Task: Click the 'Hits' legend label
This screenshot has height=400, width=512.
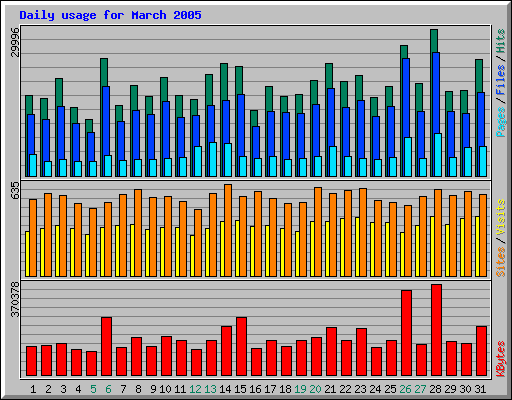Action: coord(501,41)
